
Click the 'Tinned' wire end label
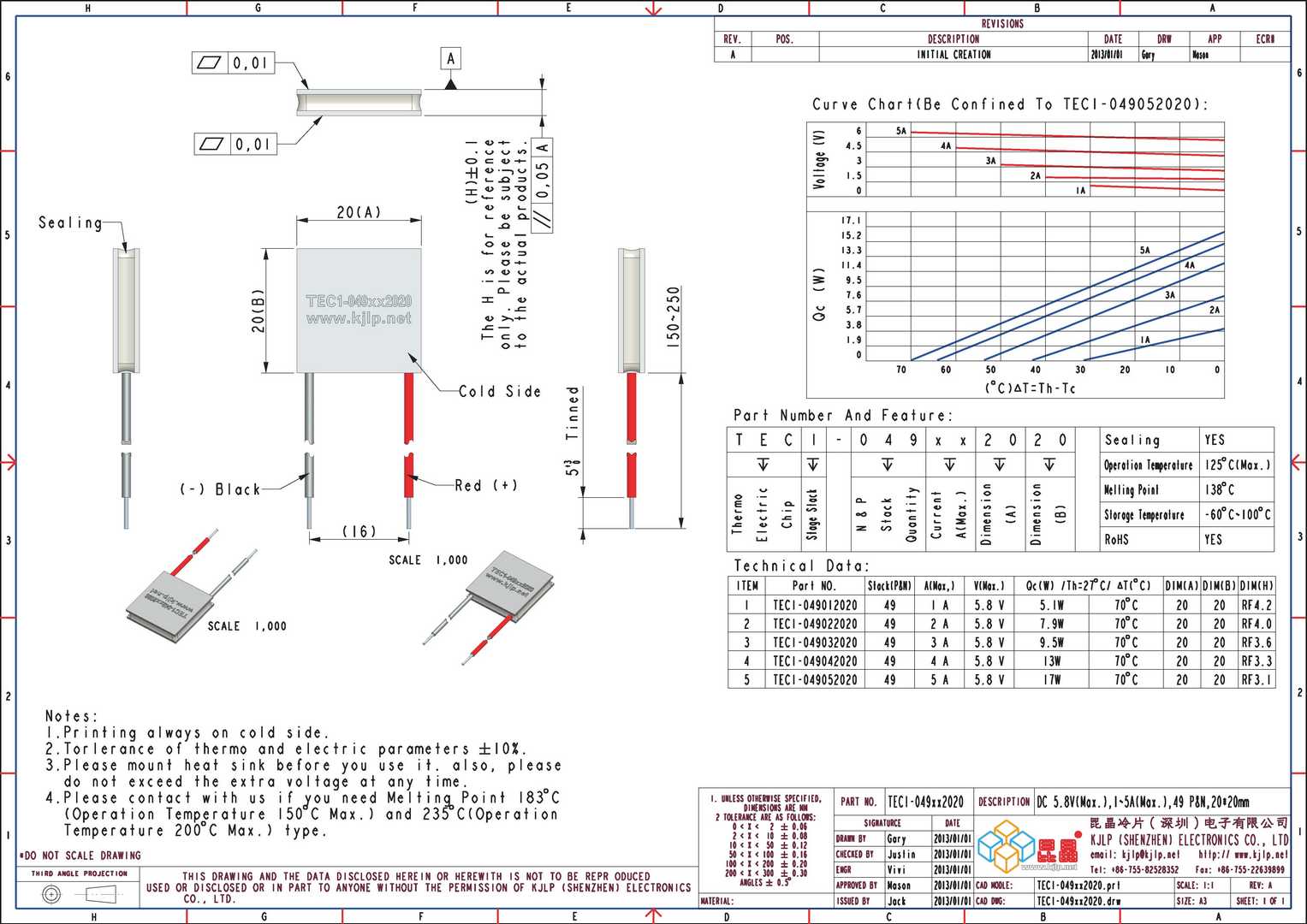point(573,413)
